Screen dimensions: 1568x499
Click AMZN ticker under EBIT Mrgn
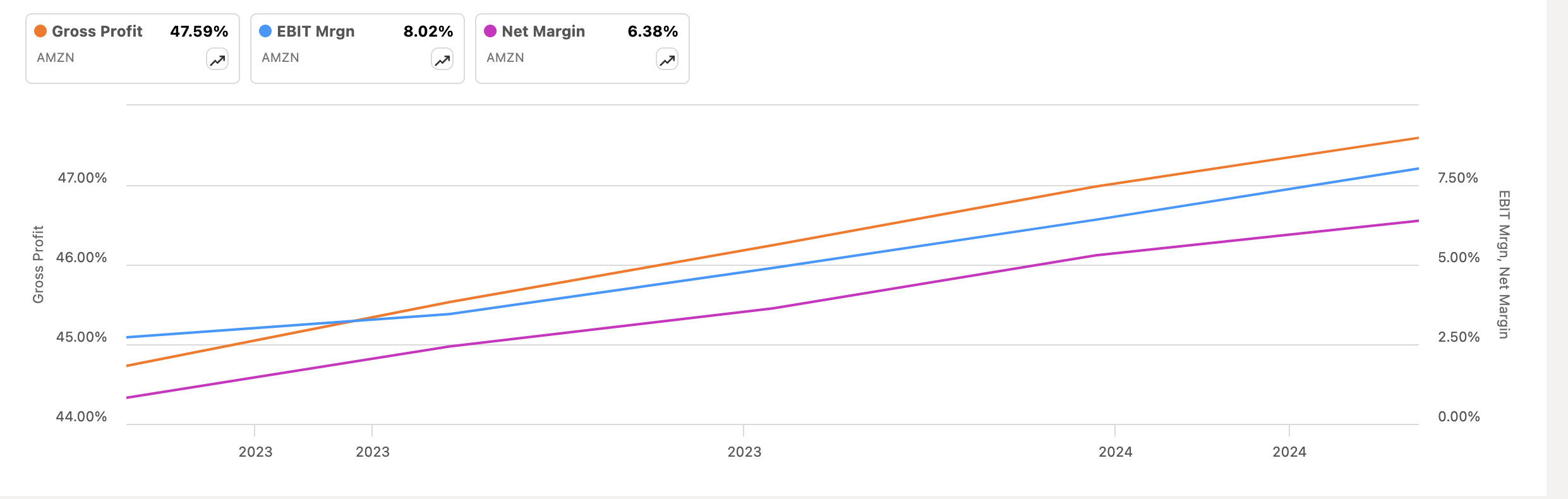click(x=280, y=57)
